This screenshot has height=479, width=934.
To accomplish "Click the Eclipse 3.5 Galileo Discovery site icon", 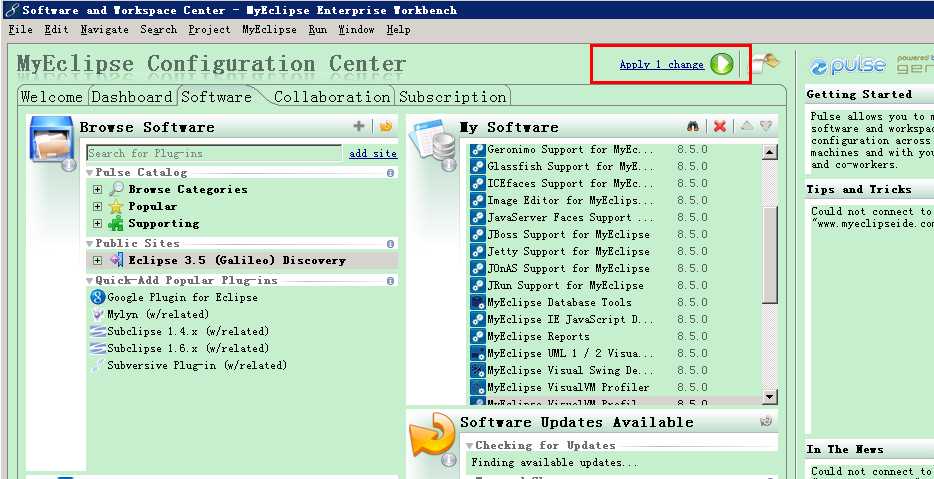I will (117, 260).
